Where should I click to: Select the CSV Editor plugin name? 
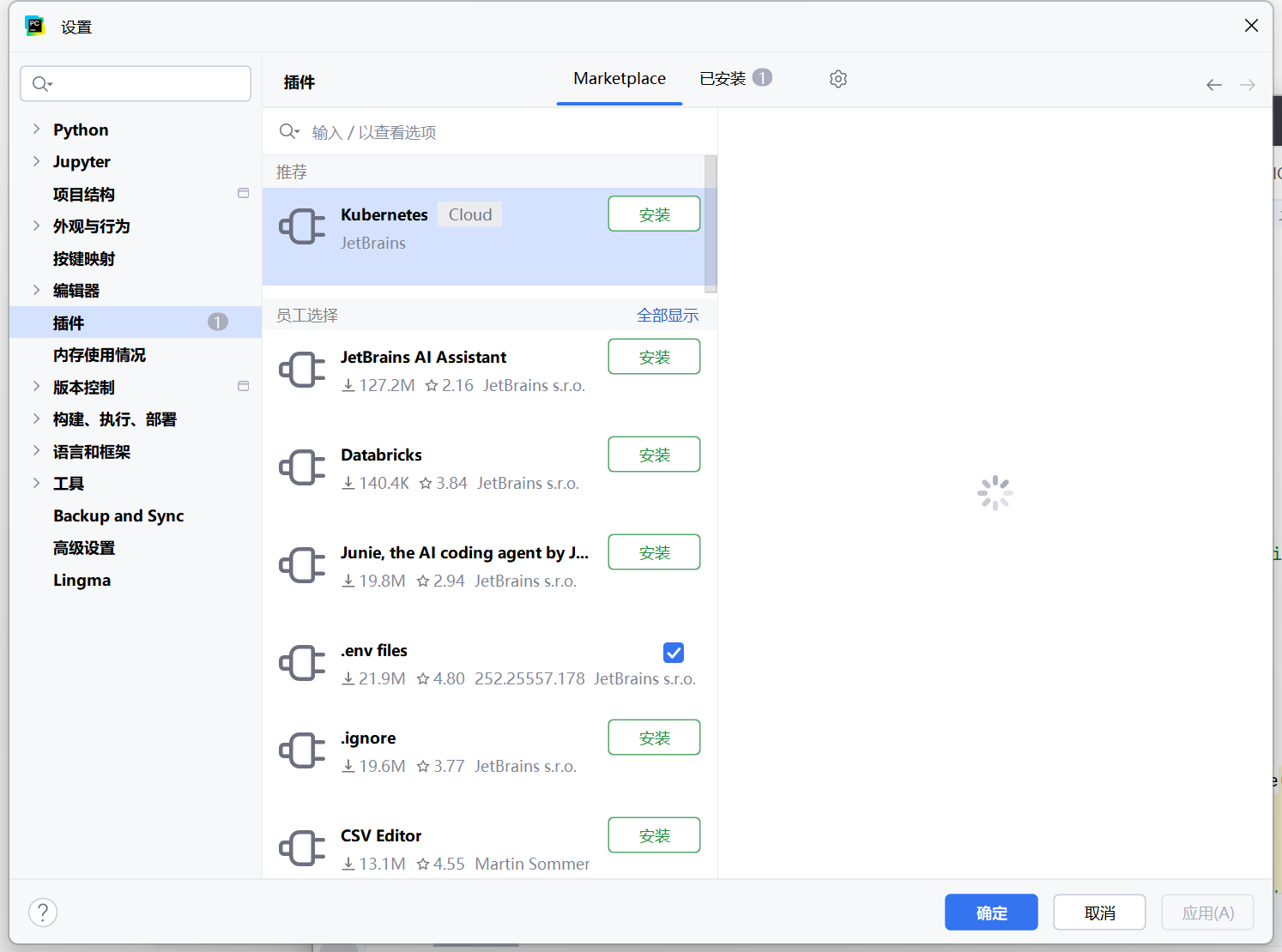[381, 835]
